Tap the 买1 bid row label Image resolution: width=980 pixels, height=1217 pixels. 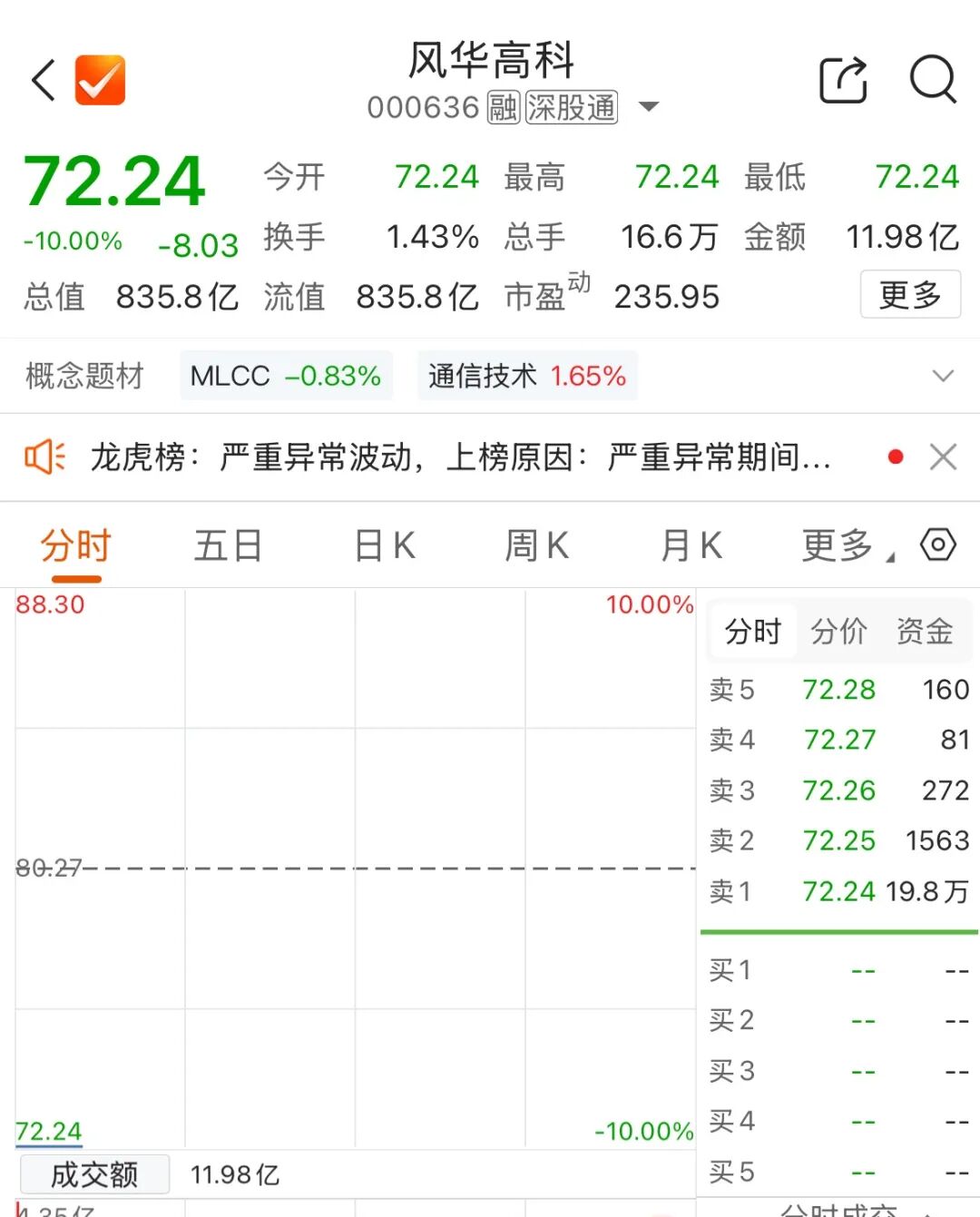730,970
